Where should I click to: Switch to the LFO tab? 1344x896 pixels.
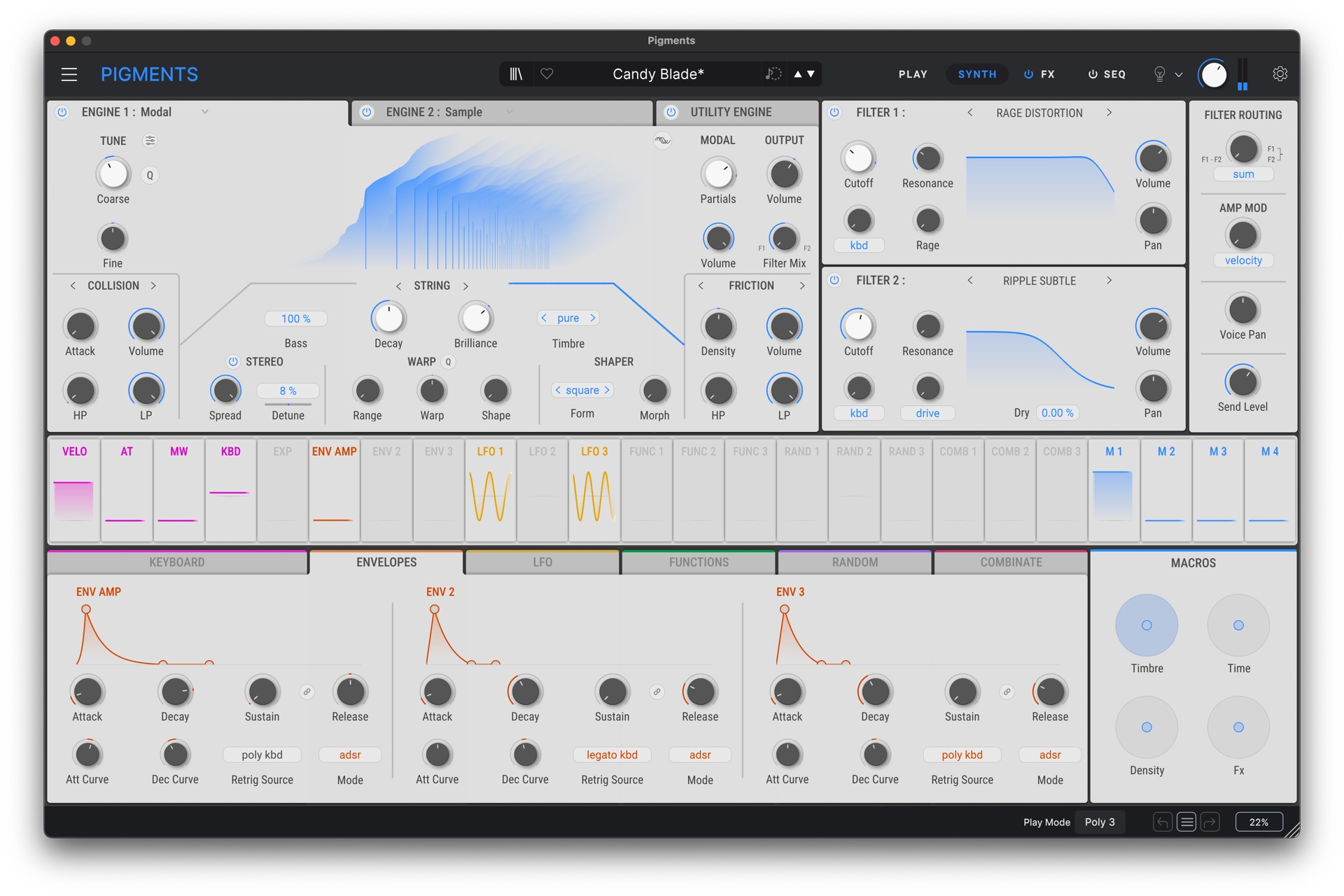click(x=542, y=562)
